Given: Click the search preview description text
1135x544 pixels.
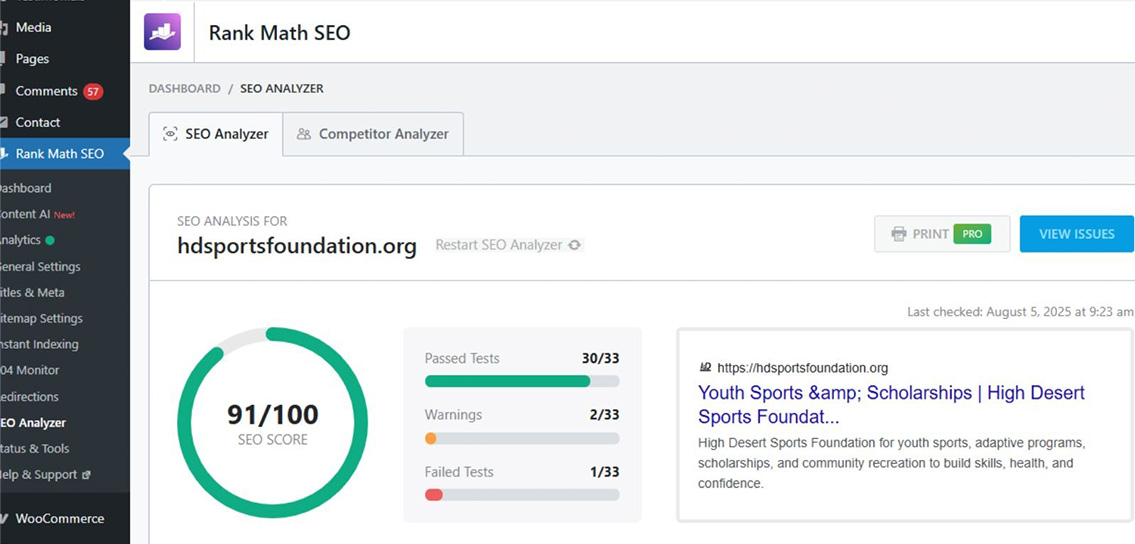Looking at the screenshot, I should (x=892, y=463).
